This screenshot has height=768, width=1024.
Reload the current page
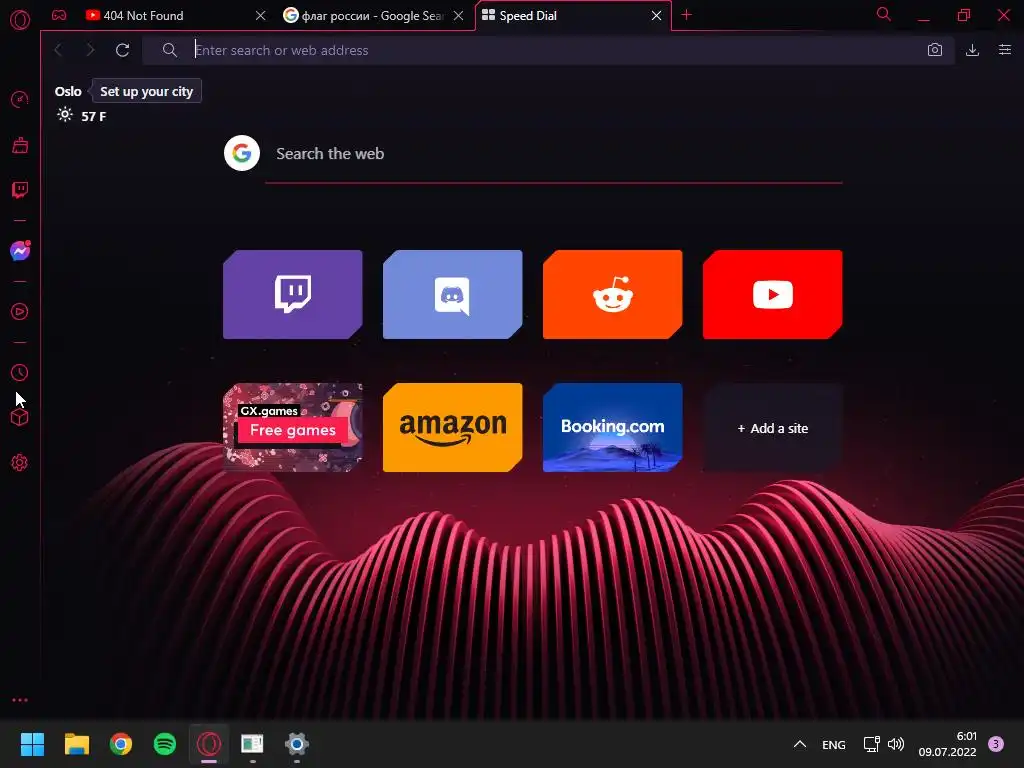[122, 50]
